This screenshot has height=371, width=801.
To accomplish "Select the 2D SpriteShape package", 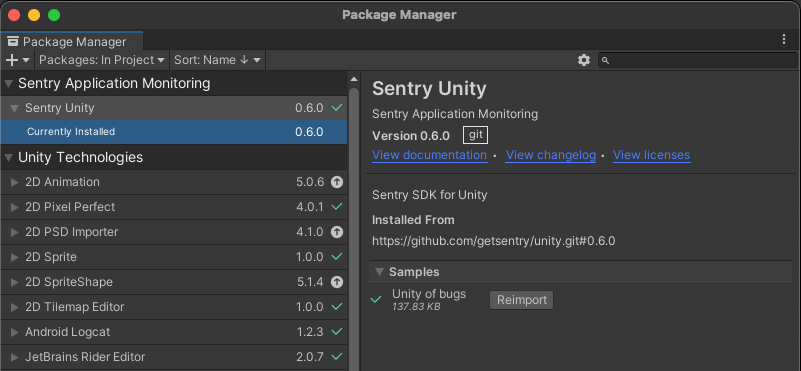I will click(174, 282).
